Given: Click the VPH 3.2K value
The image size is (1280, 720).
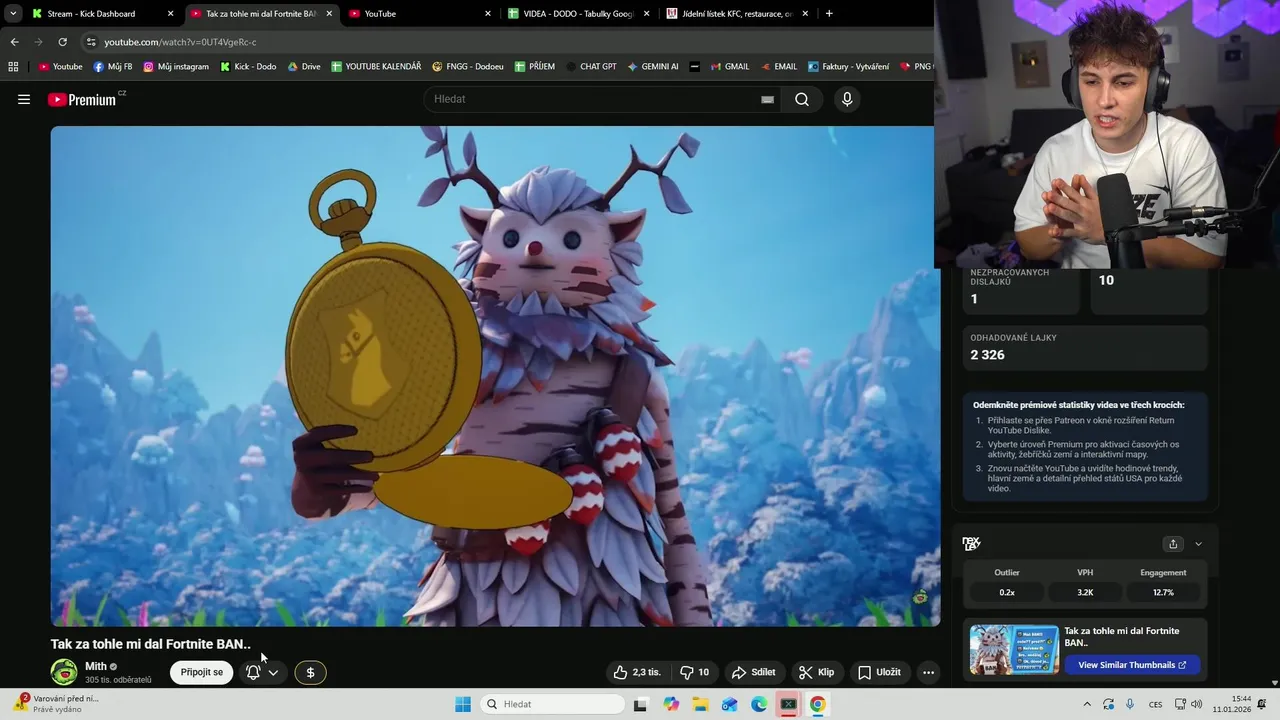Looking at the screenshot, I should [1085, 592].
